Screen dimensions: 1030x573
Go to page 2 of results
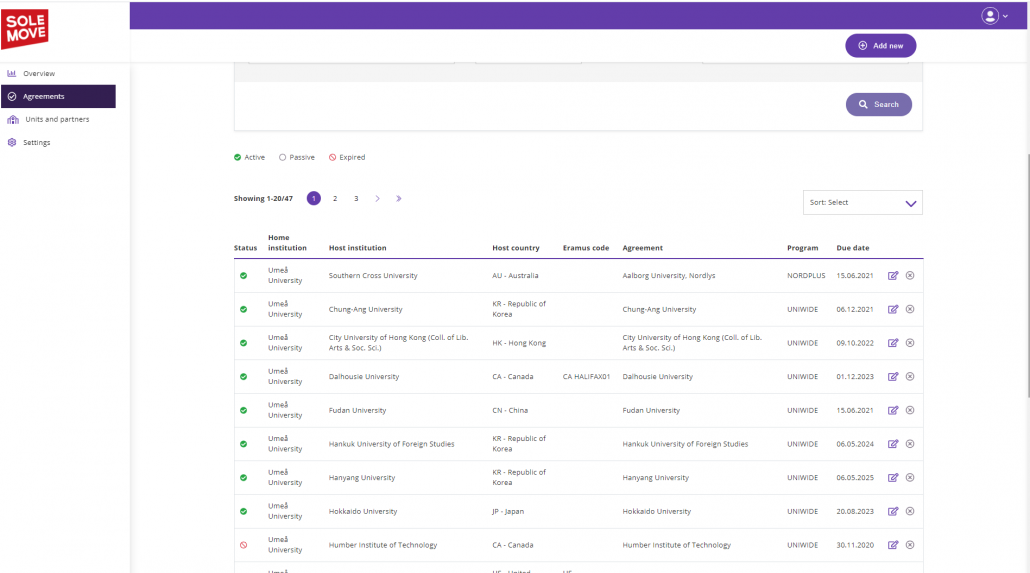[x=335, y=198]
